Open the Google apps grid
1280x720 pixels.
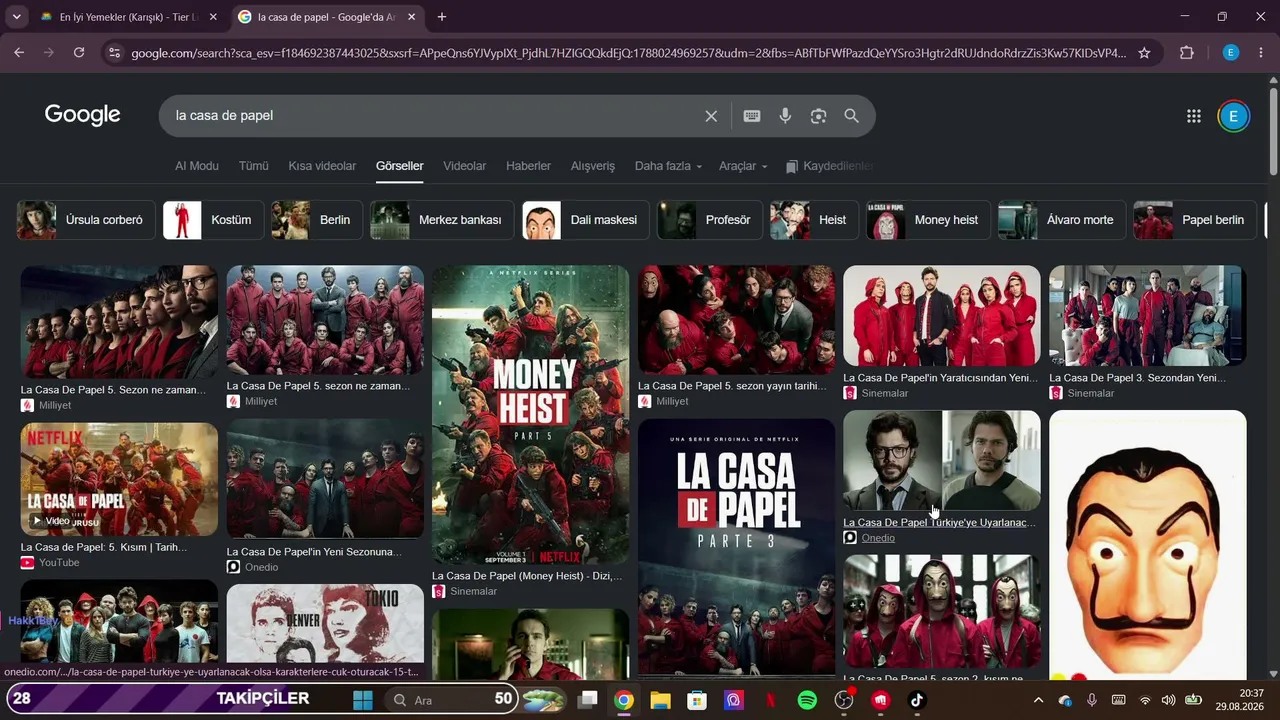(1193, 116)
